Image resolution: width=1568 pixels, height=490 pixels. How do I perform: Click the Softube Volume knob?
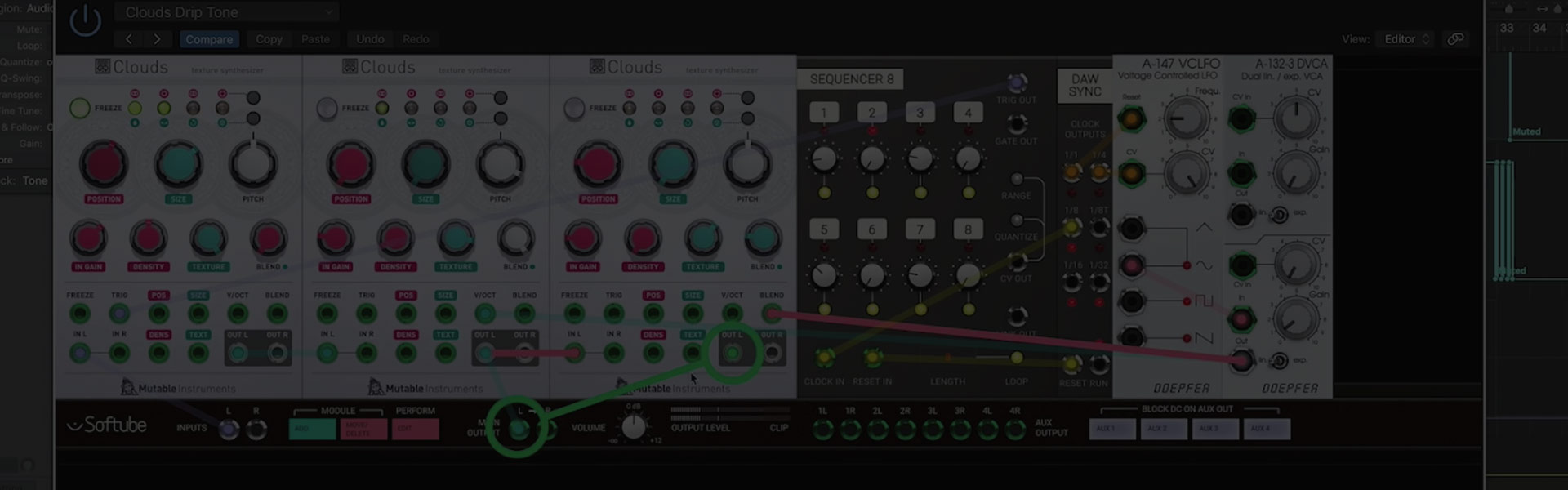point(634,427)
